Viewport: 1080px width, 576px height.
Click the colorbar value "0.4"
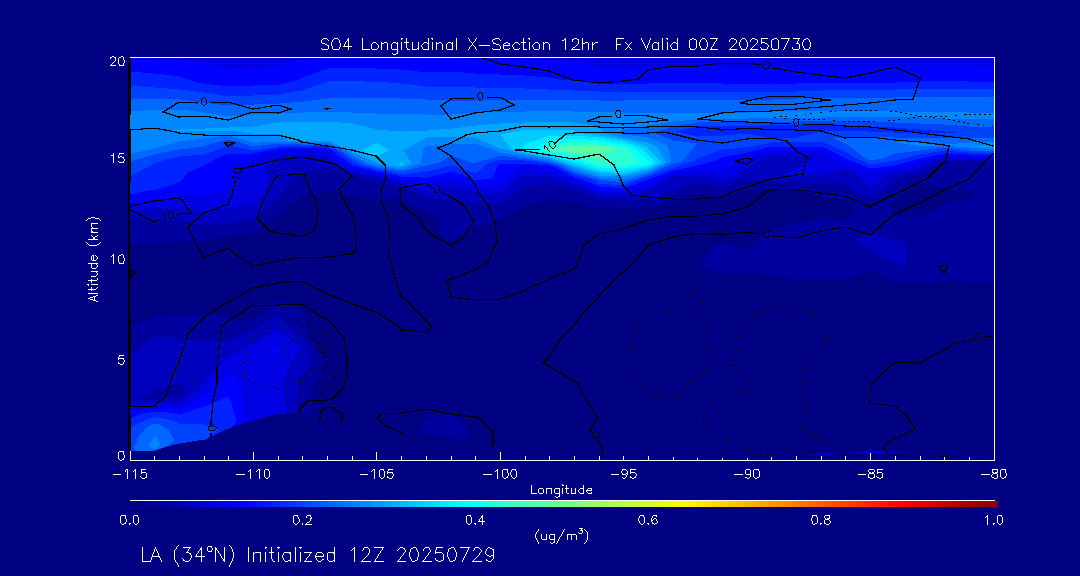click(x=476, y=520)
